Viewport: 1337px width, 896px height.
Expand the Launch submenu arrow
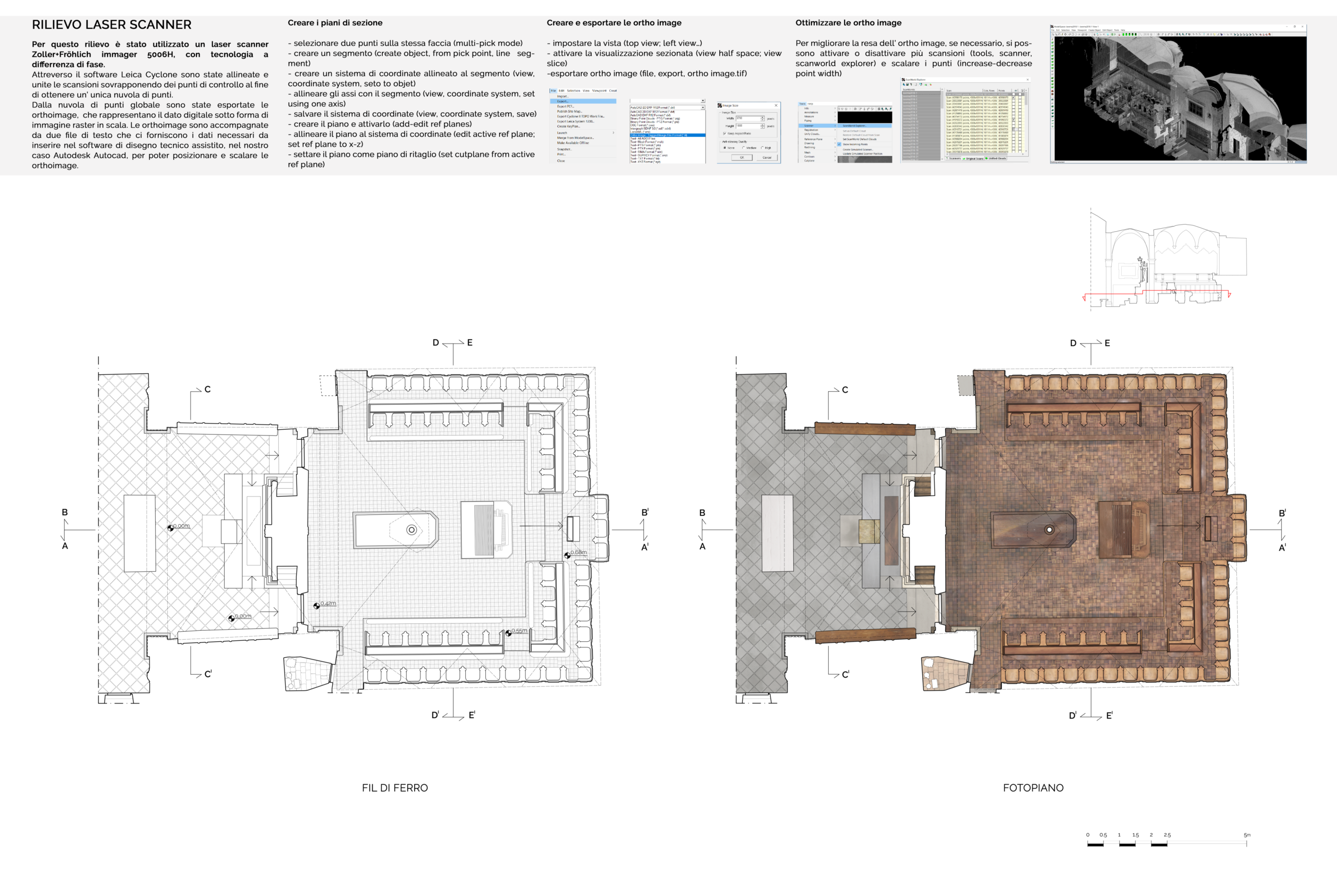(x=613, y=133)
